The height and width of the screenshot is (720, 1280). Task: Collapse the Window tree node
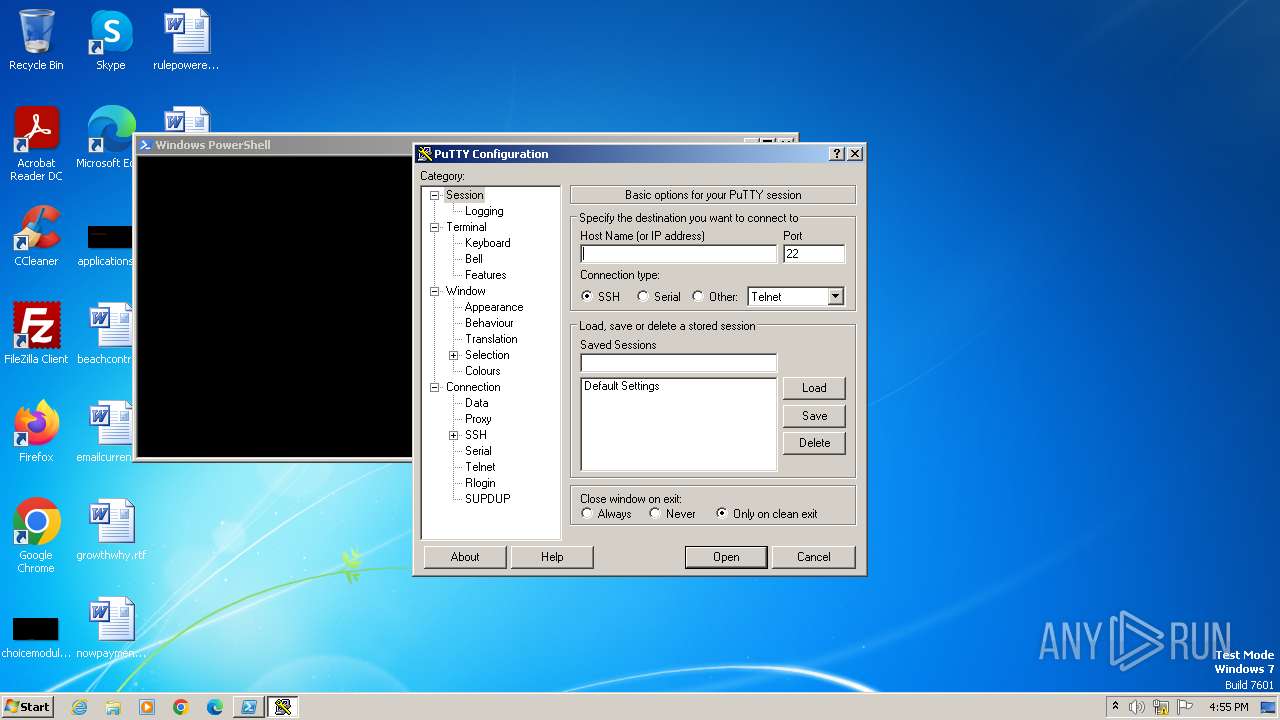(x=434, y=291)
